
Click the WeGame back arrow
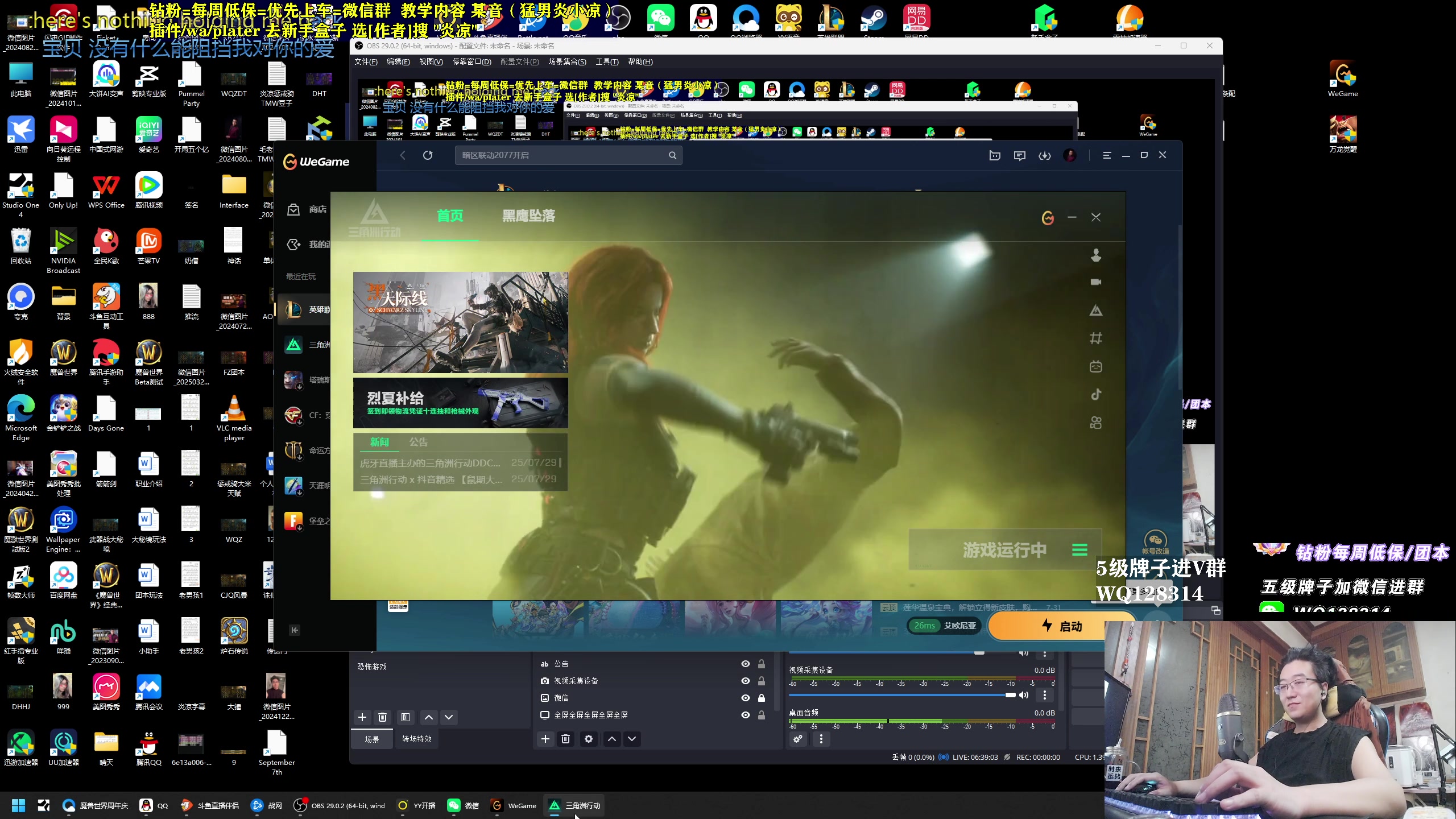(x=403, y=155)
